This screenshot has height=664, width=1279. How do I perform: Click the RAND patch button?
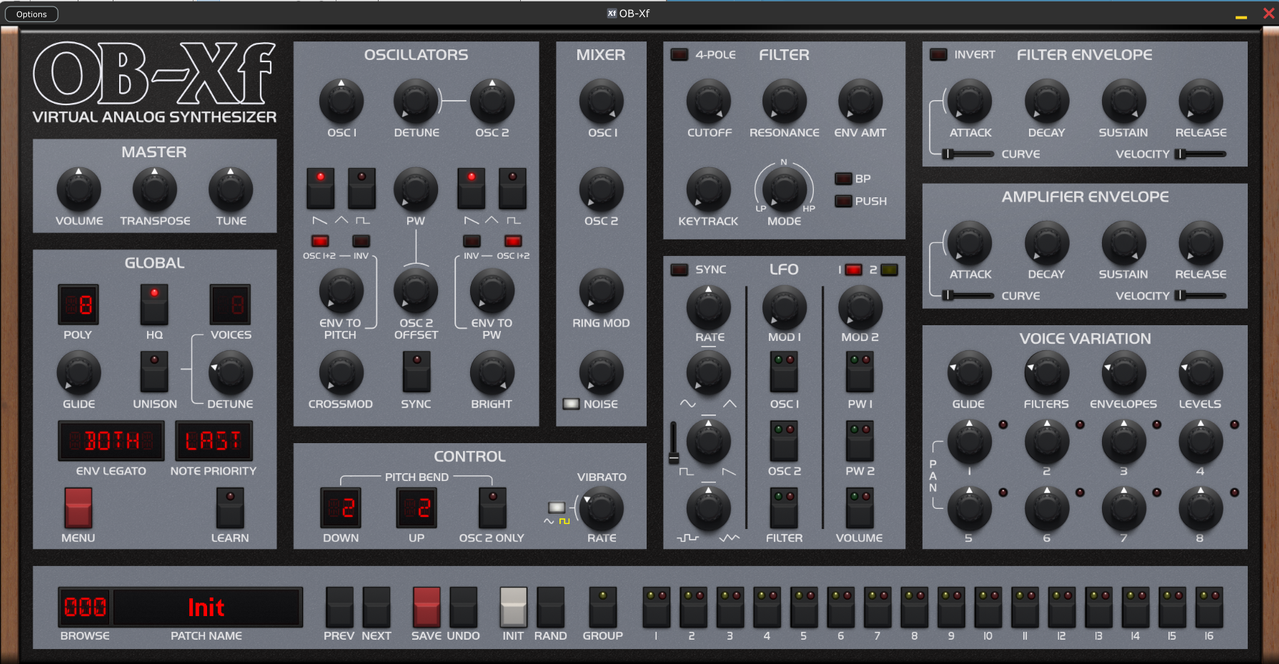pos(551,607)
